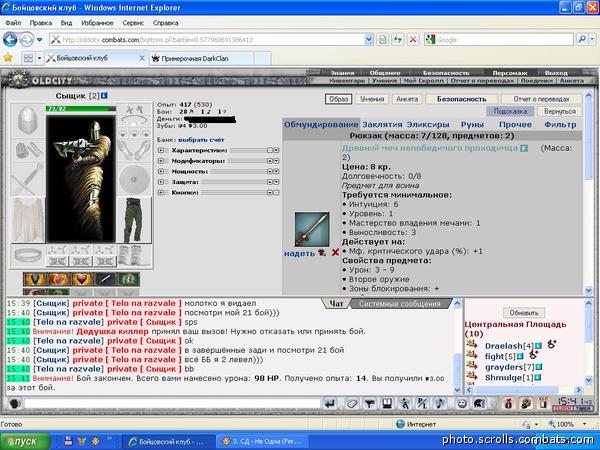Open the quick tabs dropdown arrow

pyautogui.click(x=39, y=58)
